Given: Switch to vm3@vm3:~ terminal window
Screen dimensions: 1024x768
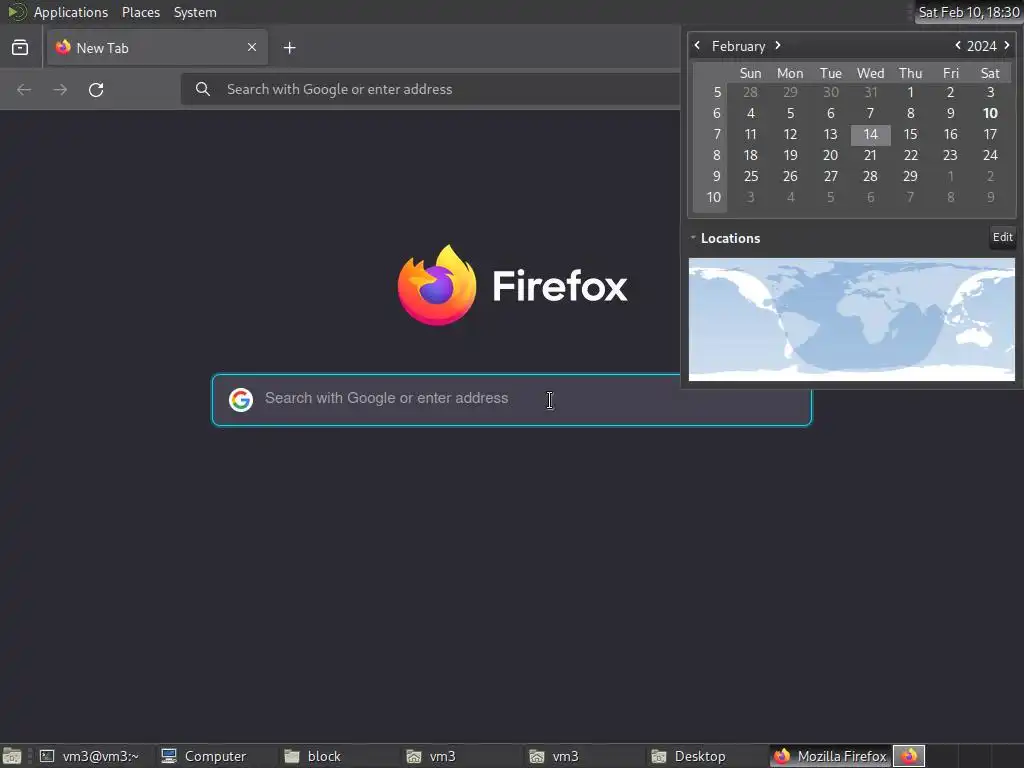Looking at the screenshot, I should [90, 756].
